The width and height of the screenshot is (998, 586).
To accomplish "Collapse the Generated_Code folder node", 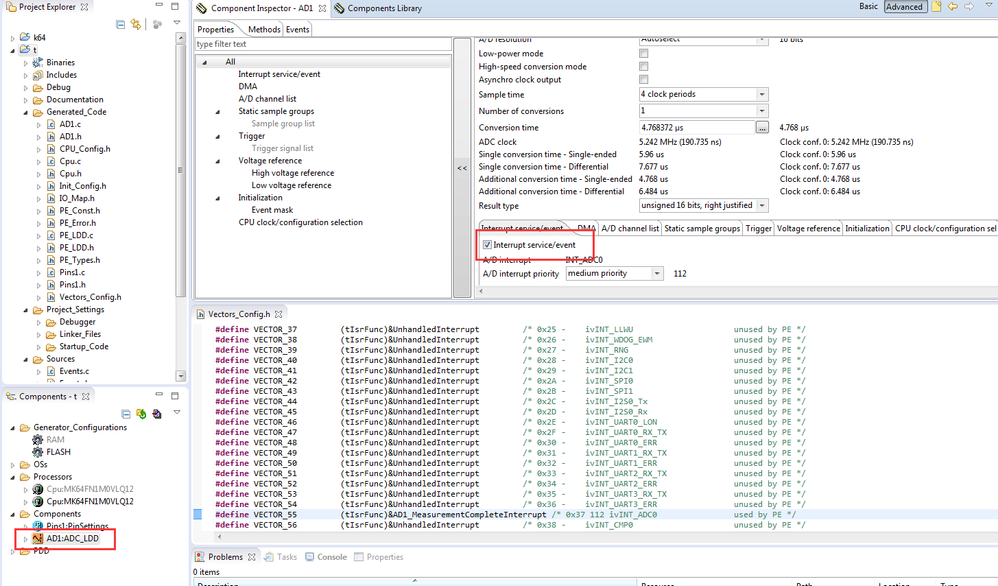I will point(26,113).
